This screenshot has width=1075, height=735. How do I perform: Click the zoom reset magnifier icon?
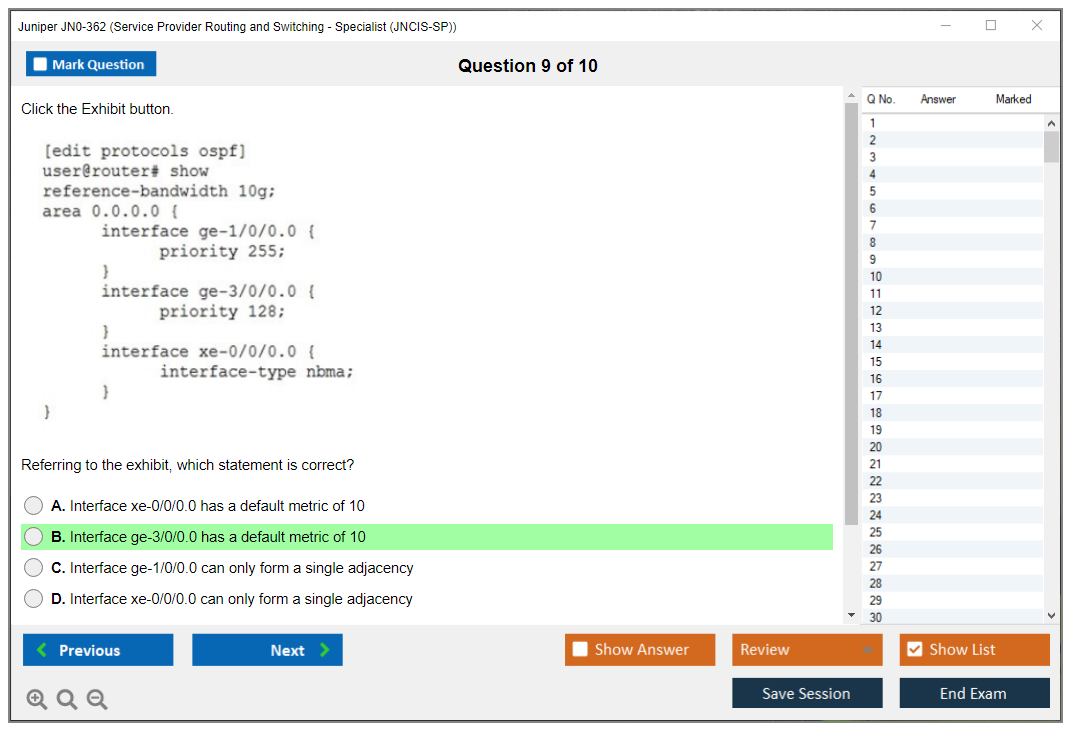coord(67,700)
